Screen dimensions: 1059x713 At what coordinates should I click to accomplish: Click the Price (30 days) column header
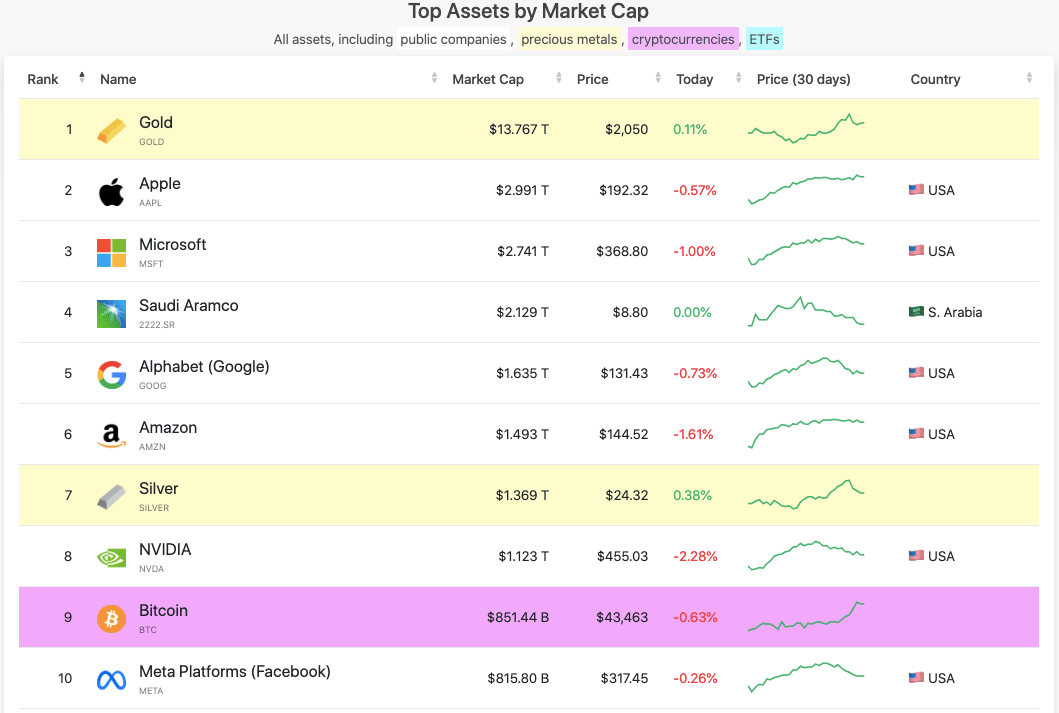coord(804,79)
